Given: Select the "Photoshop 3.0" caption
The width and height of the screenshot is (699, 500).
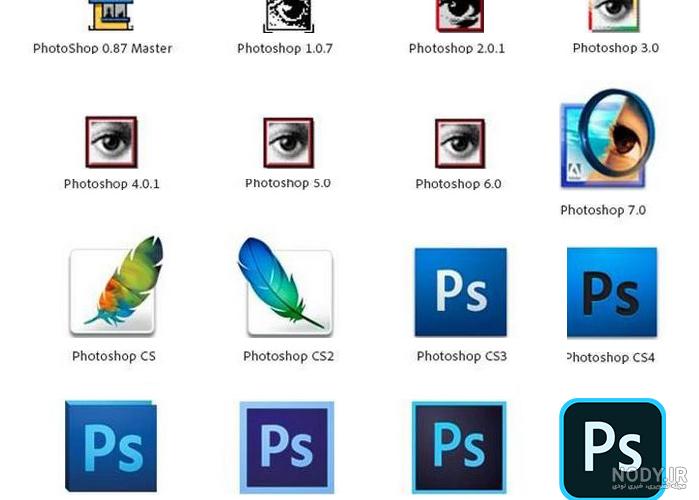Looking at the screenshot, I should coord(616,48).
